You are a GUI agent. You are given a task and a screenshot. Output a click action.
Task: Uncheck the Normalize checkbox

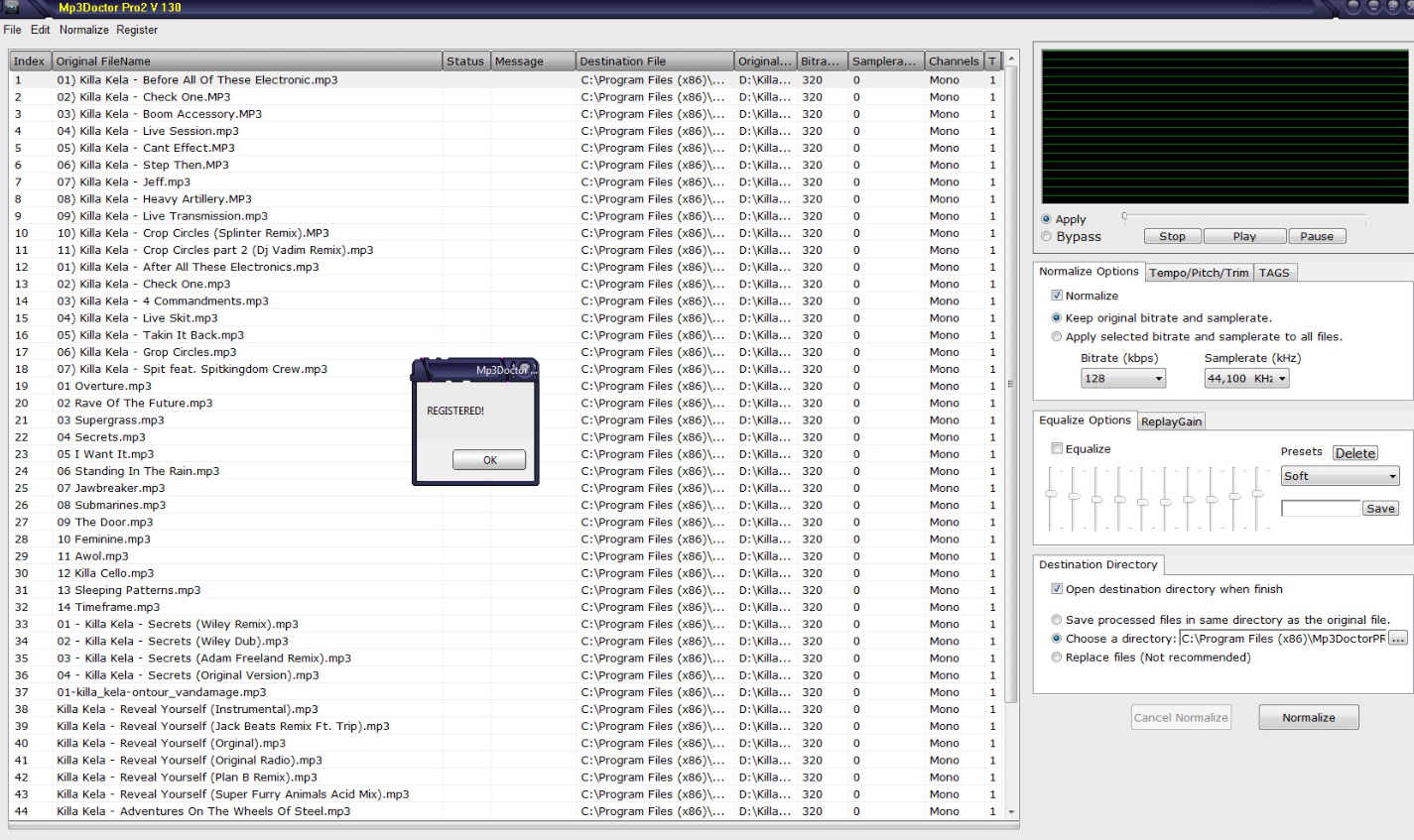(1057, 296)
